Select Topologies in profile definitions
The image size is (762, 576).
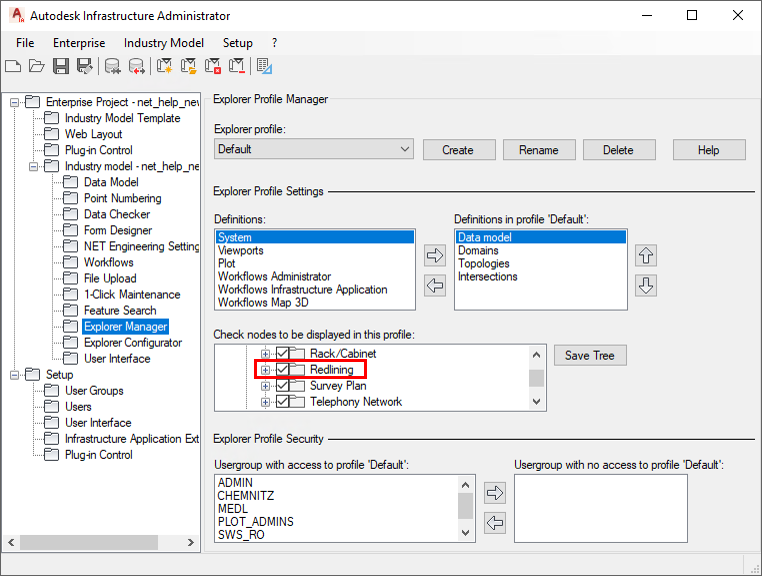click(x=541, y=263)
